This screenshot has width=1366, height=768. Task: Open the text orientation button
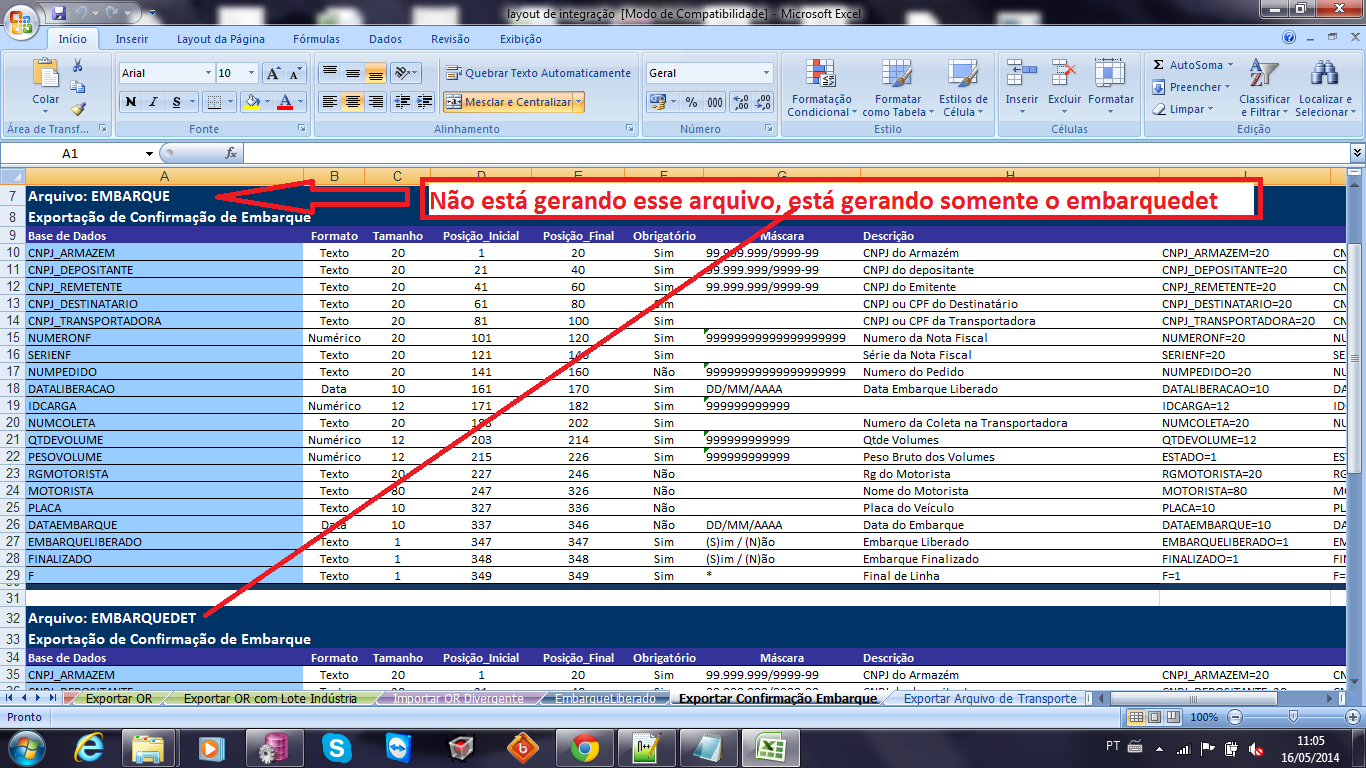tap(404, 73)
